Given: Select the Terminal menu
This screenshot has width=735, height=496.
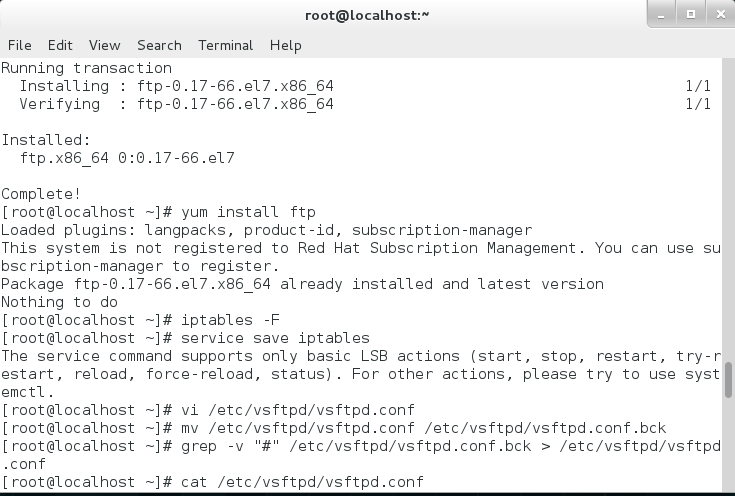Looking at the screenshot, I should pos(225,45).
